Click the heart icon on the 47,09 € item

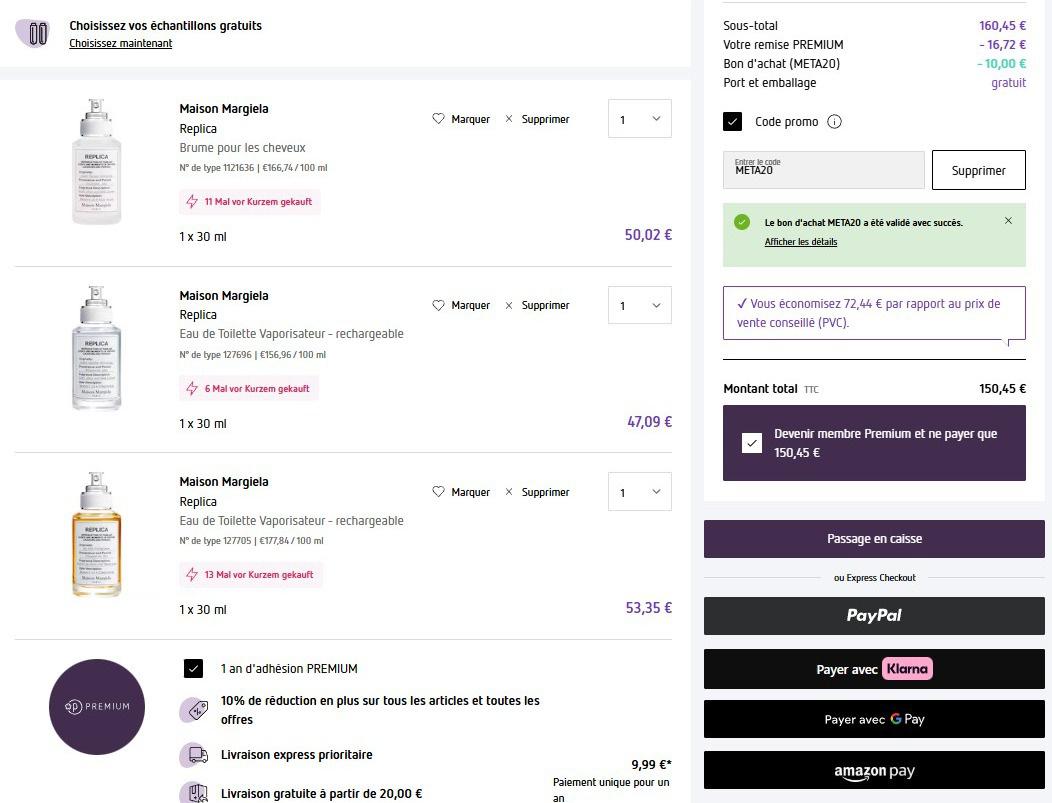[x=438, y=305]
